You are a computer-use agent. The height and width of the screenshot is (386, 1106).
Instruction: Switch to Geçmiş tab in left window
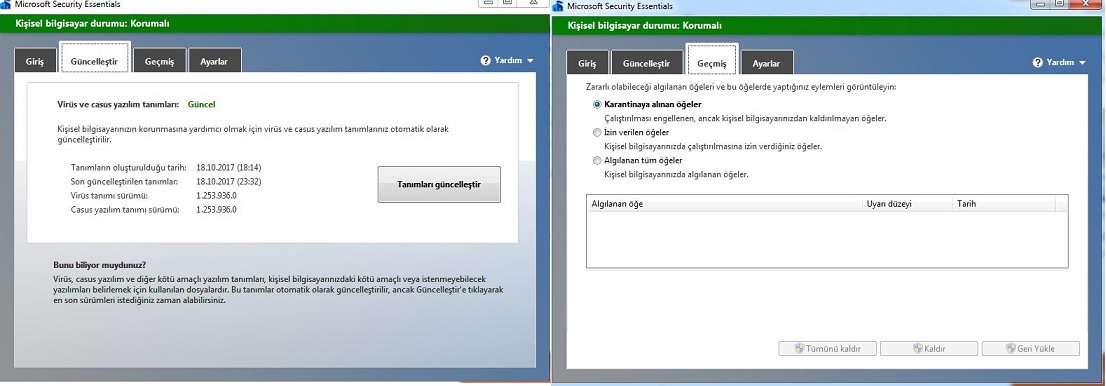tap(159, 61)
